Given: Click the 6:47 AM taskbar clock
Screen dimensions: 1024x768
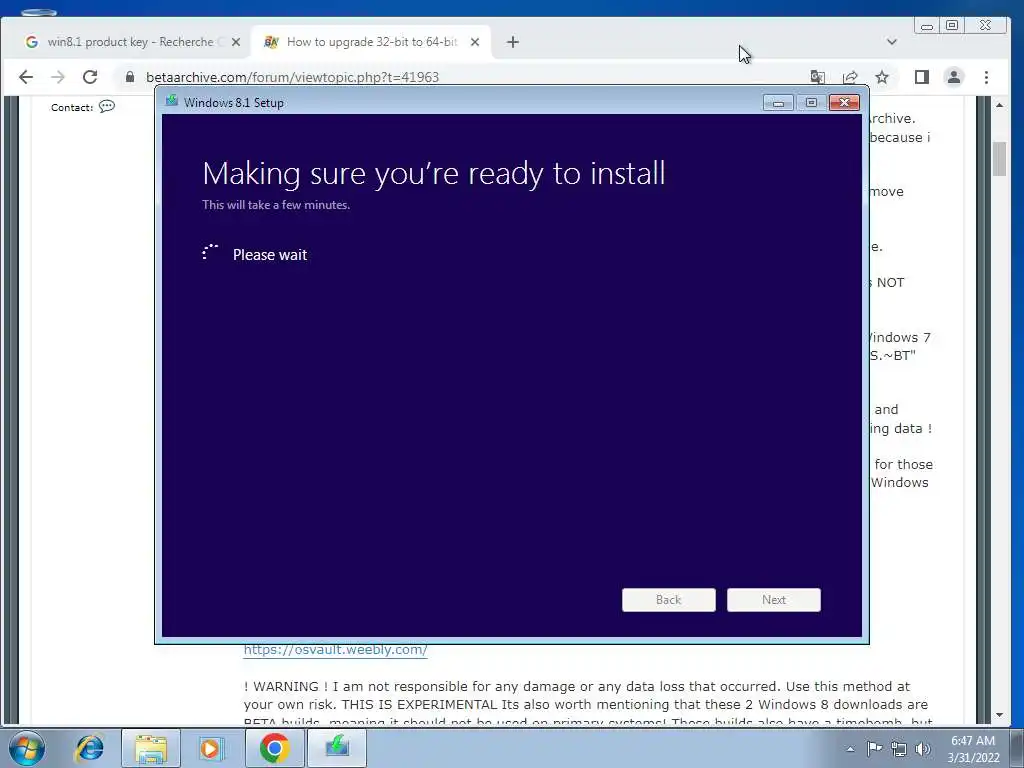Looking at the screenshot, I should tap(973, 749).
